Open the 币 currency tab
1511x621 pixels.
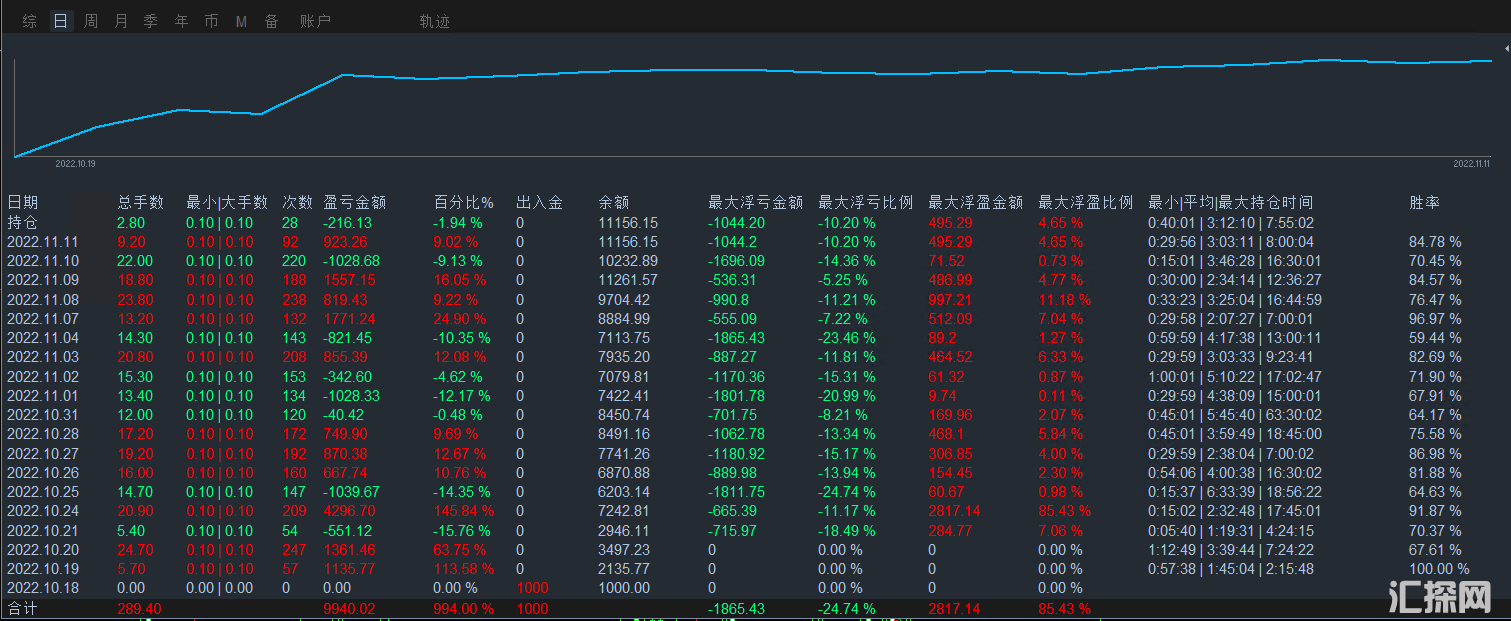pos(211,21)
